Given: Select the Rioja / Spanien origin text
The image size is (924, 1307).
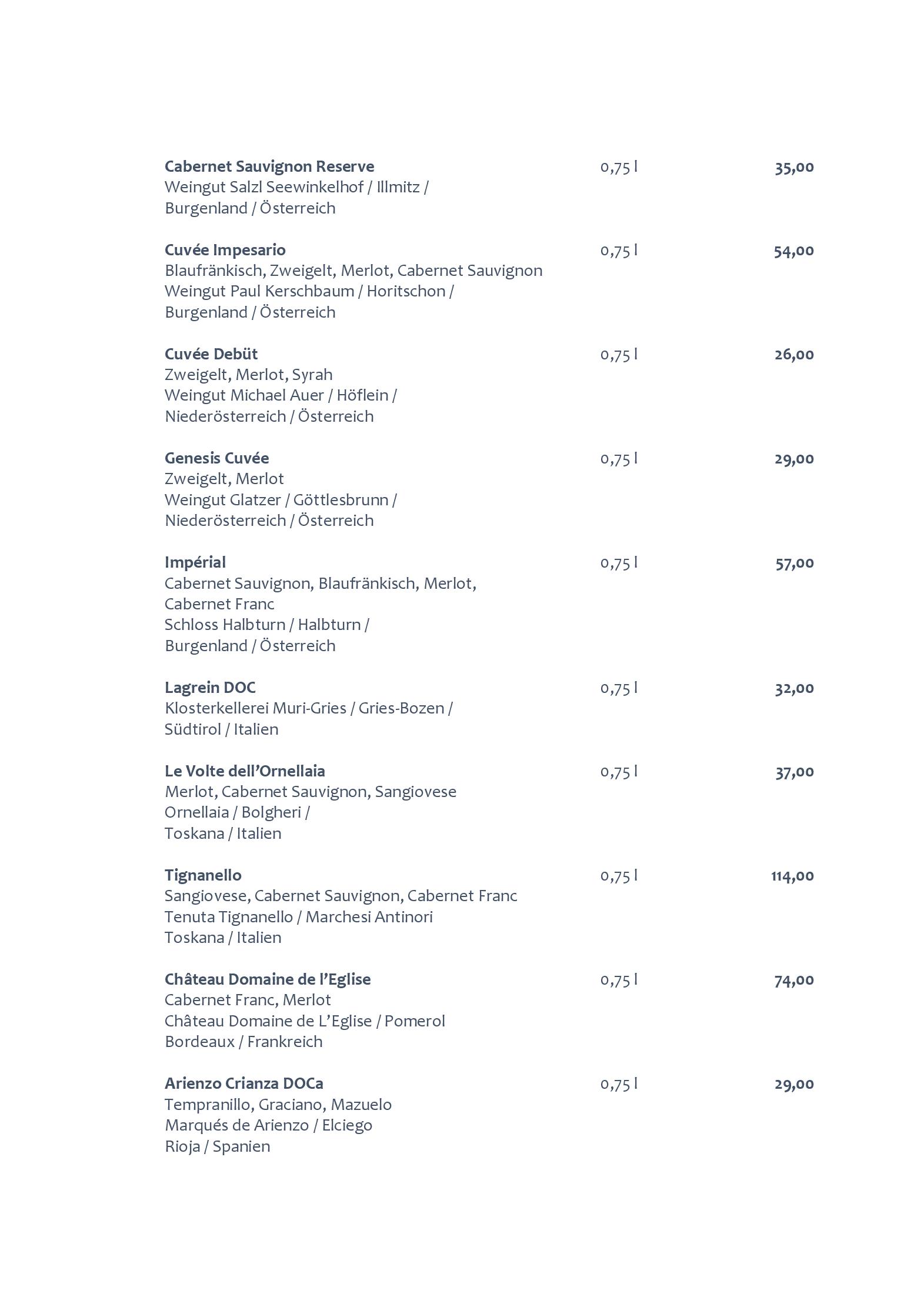Looking at the screenshot, I should point(218,1146).
